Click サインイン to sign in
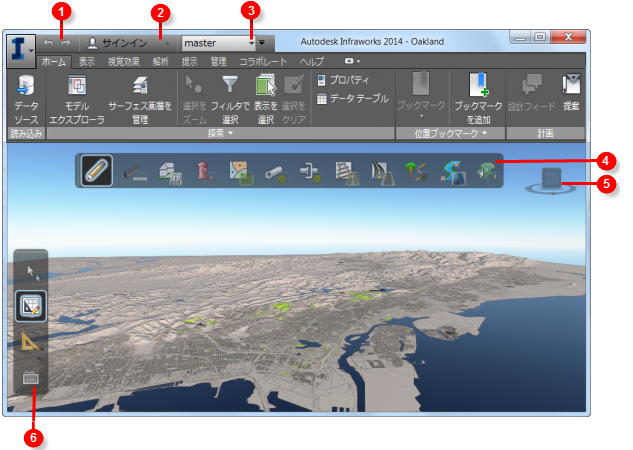The image size is (633, 450). tap(118, 43)
